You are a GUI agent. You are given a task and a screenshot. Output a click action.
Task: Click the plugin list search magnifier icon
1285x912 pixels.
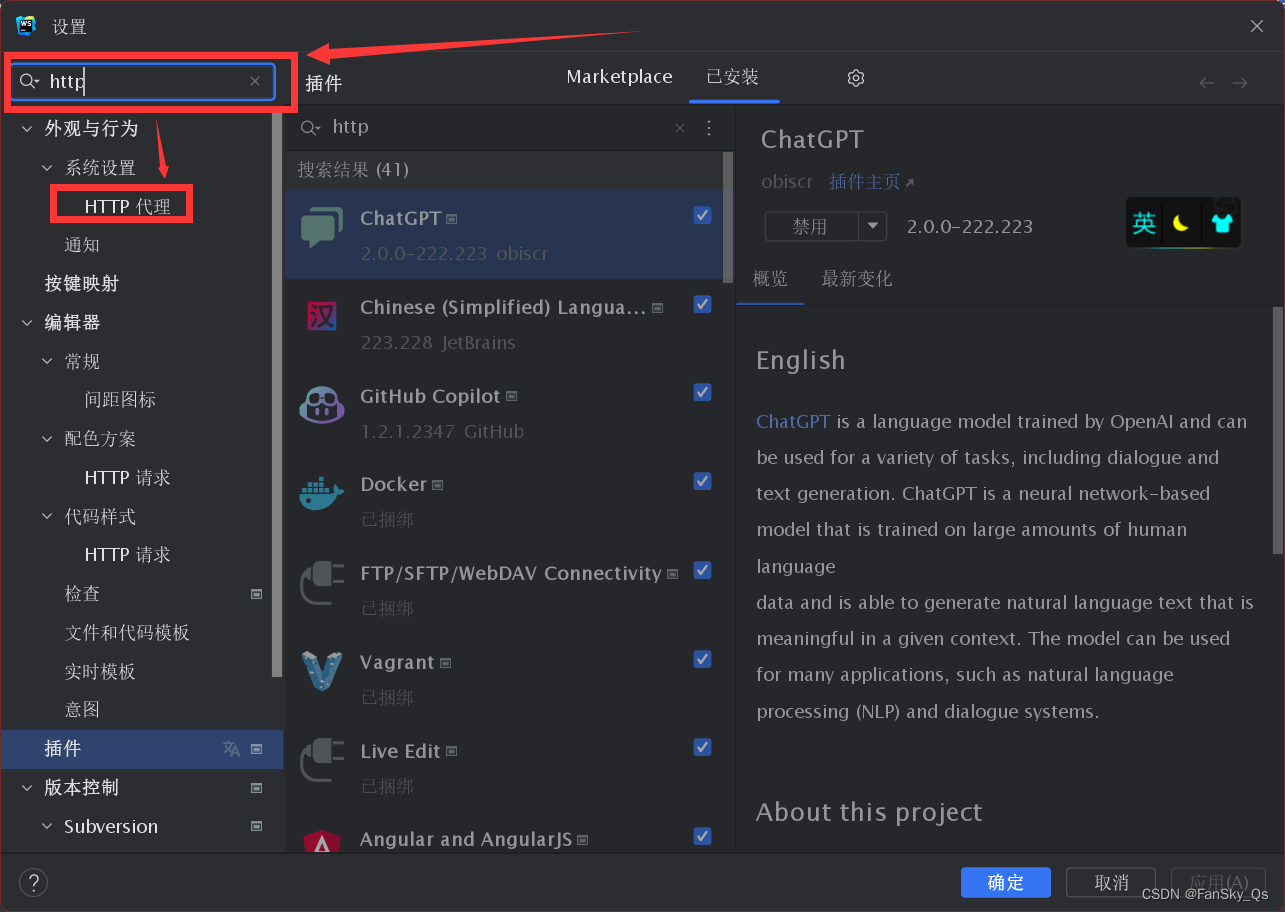(x=311, y=128)
